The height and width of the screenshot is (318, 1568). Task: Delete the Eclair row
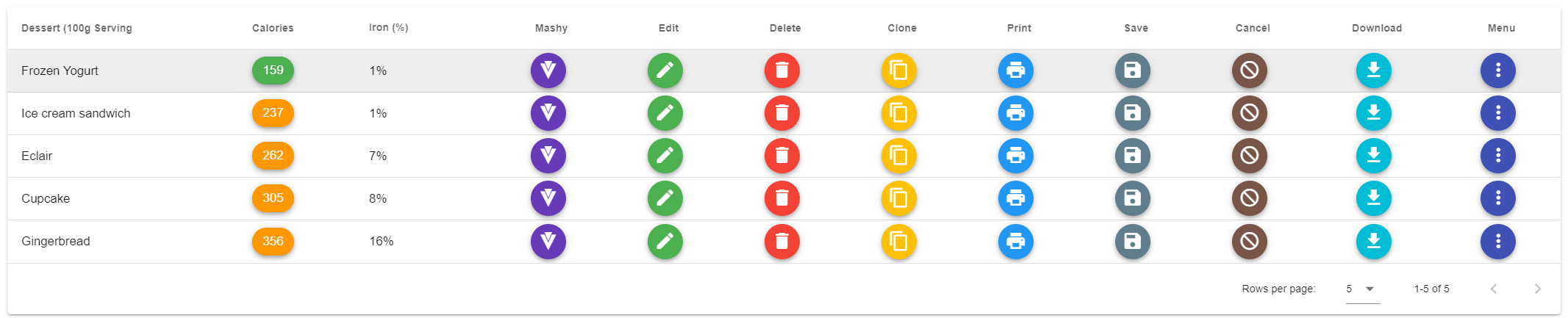pyautogui.click(x=782, y=156)
